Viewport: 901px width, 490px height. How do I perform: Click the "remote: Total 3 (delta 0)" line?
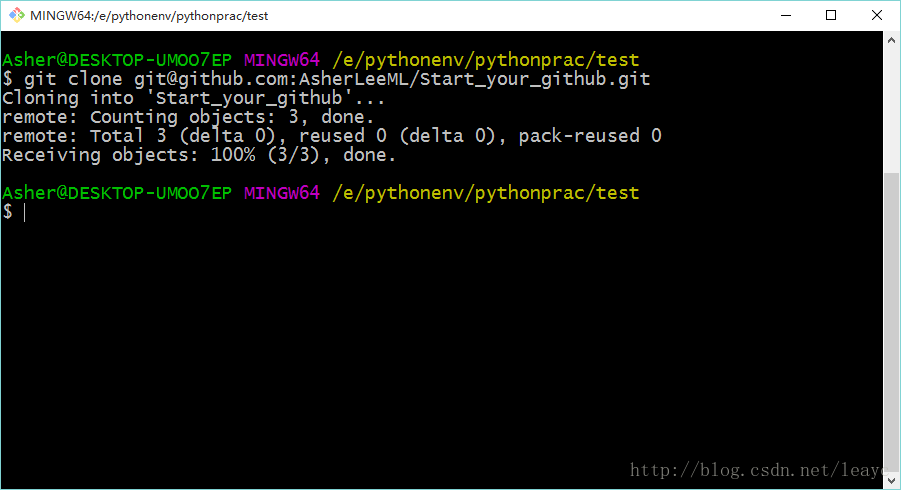coord(332,136)
